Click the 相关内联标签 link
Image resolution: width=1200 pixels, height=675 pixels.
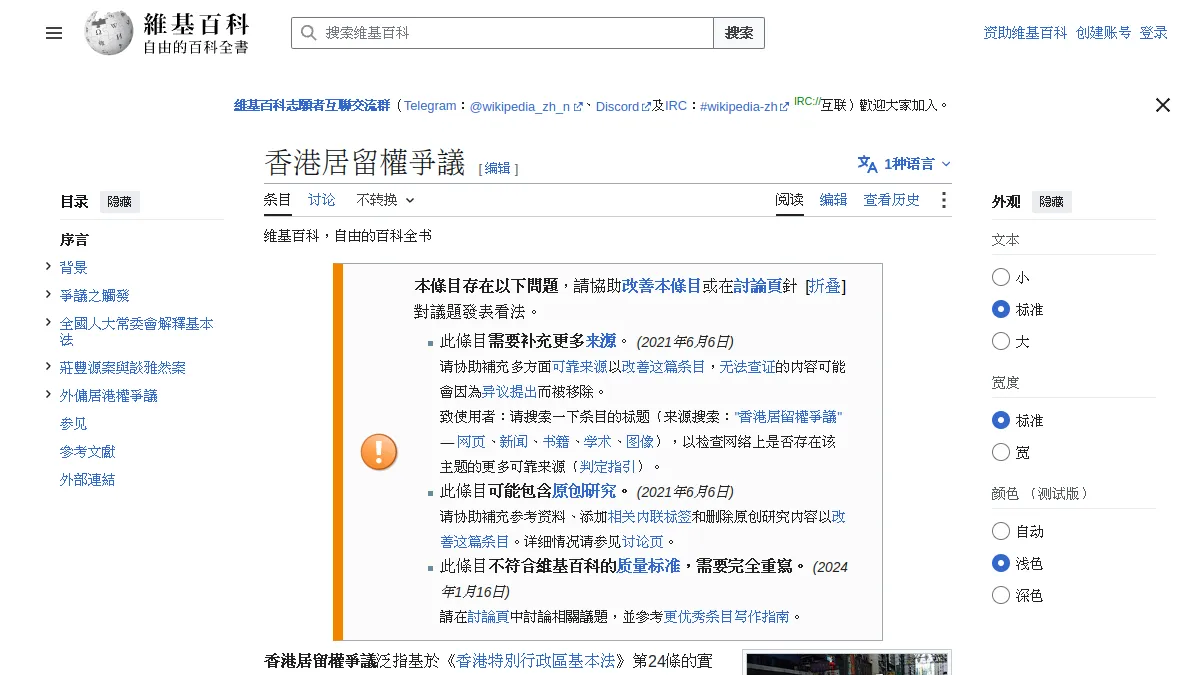(x=650, y=517)
